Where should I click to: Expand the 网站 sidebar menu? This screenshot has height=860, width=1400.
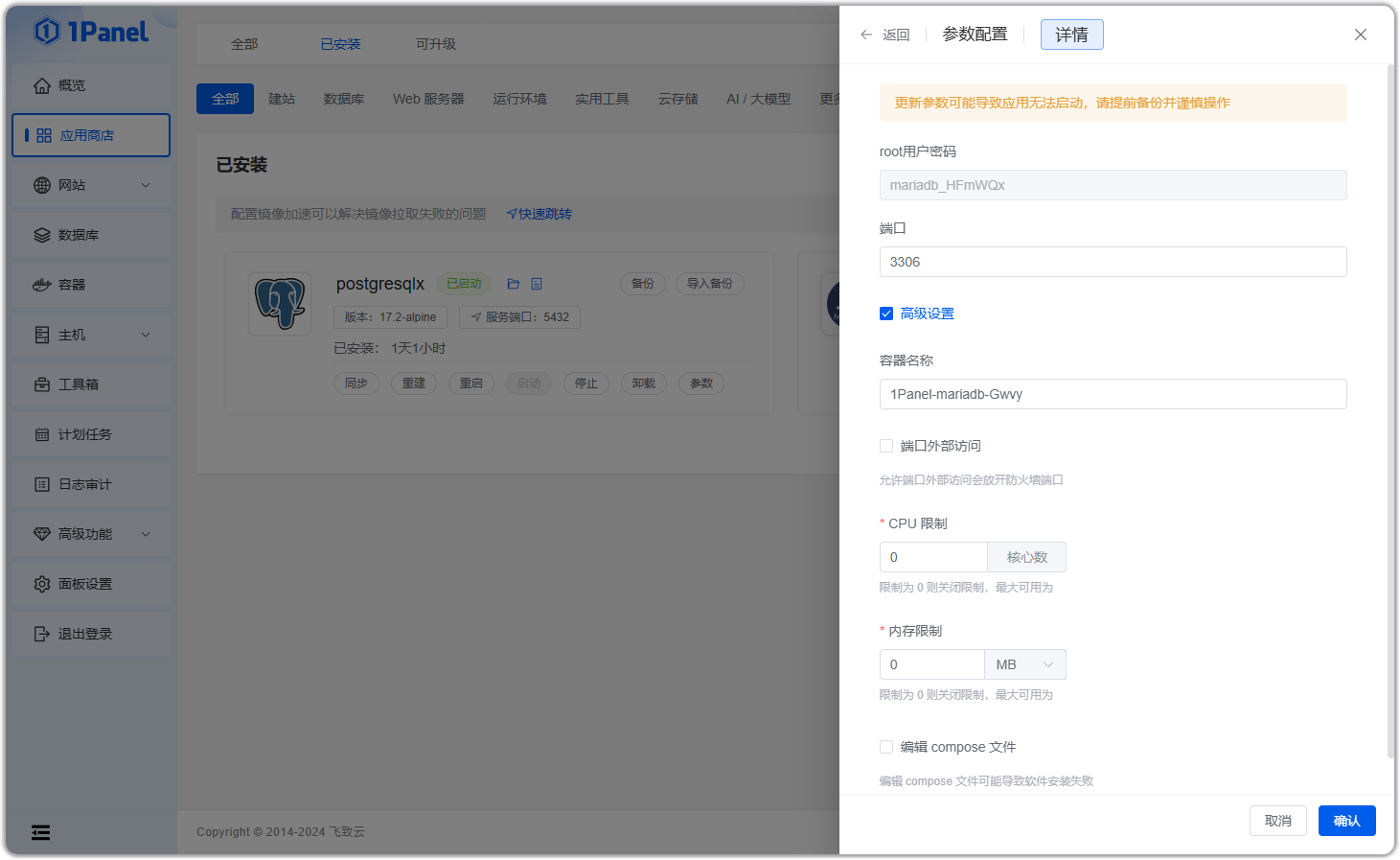point(146,185)
